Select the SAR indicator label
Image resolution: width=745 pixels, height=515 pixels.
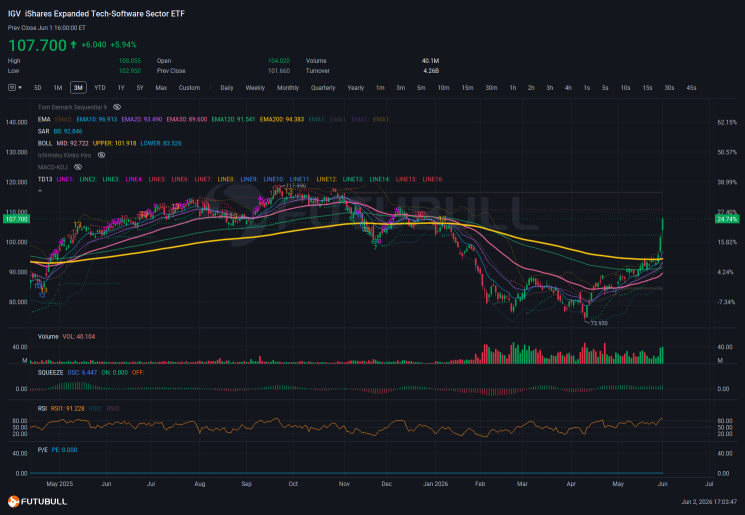(x=43, y=132)
